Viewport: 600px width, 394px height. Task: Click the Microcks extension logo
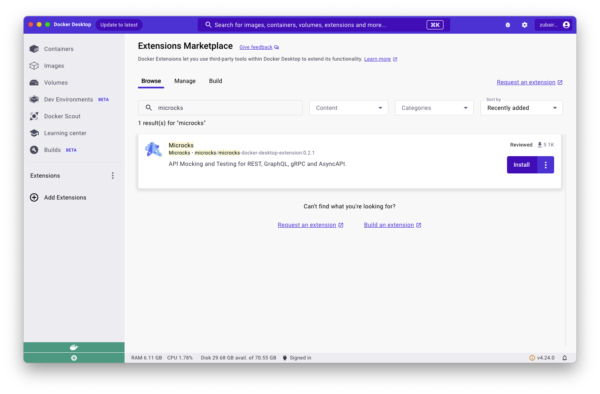(x=153, y=150)
